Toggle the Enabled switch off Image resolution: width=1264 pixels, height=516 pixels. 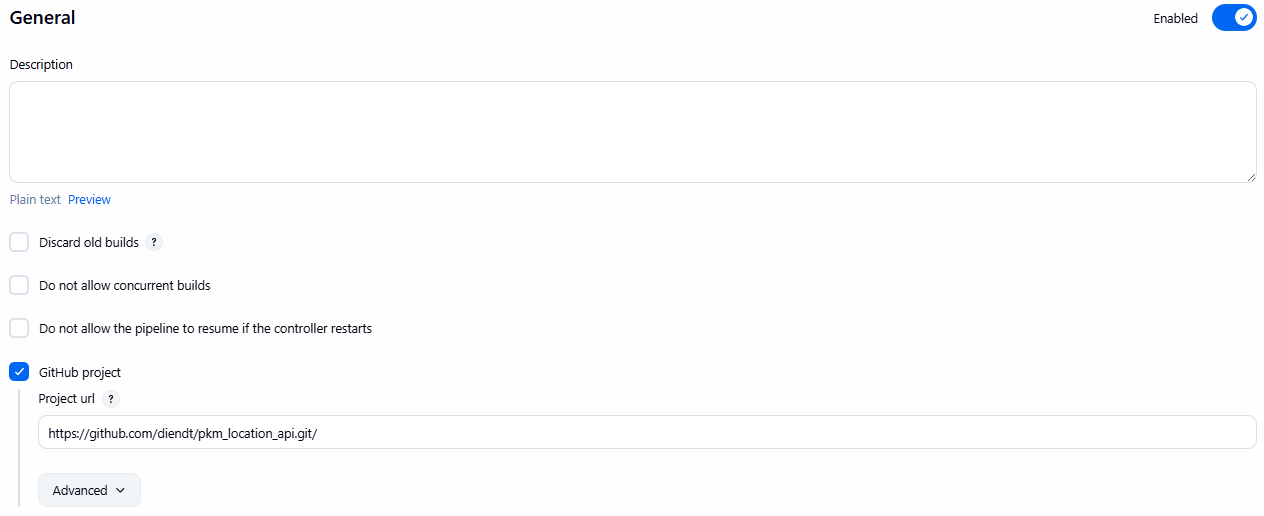pos(1233,18)
